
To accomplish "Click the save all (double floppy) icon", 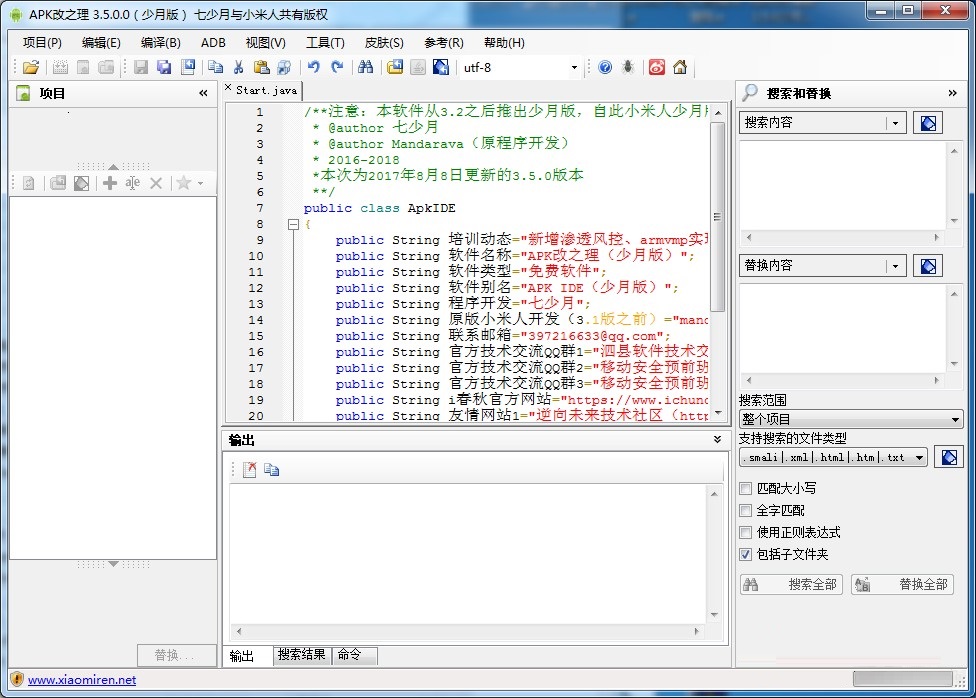I will pos(164,67).
